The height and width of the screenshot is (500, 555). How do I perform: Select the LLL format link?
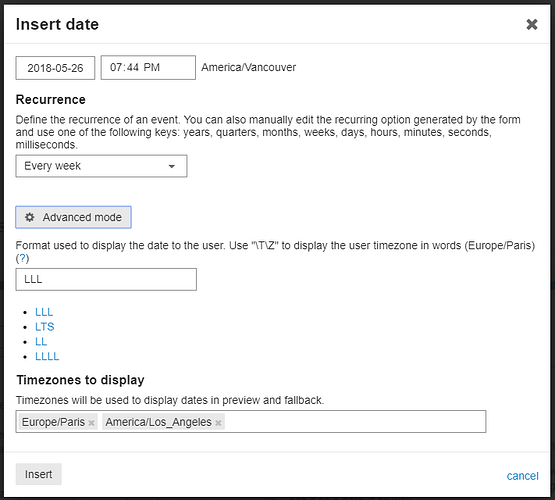coord(44,312)
